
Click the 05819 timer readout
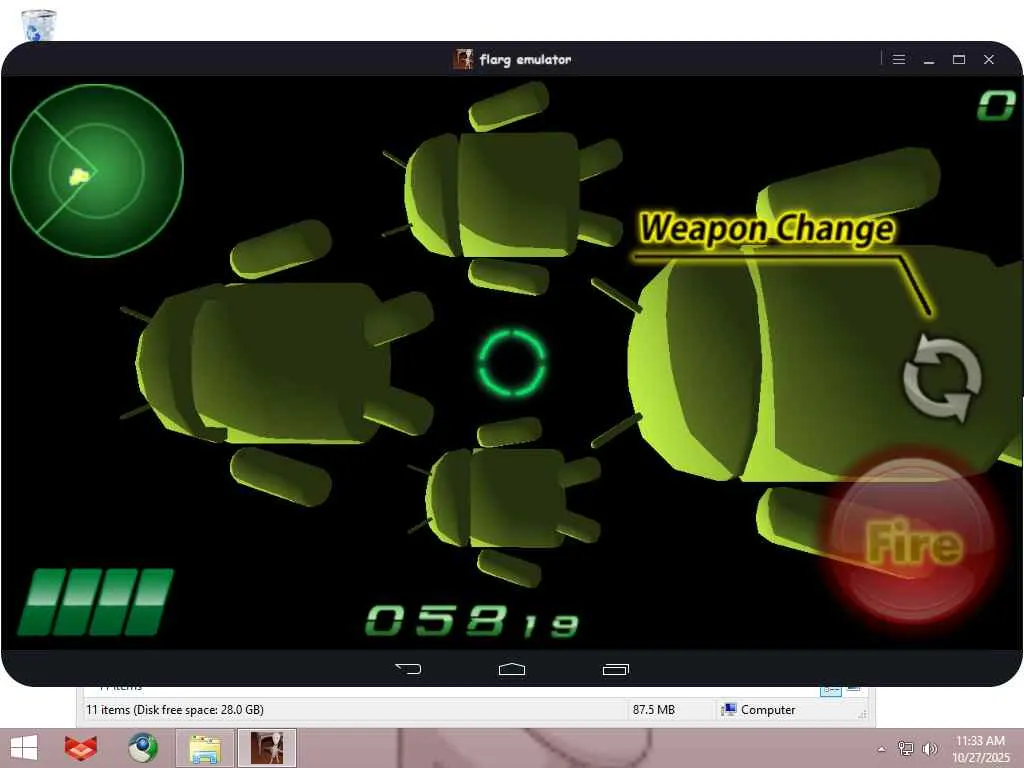point(472,621)
